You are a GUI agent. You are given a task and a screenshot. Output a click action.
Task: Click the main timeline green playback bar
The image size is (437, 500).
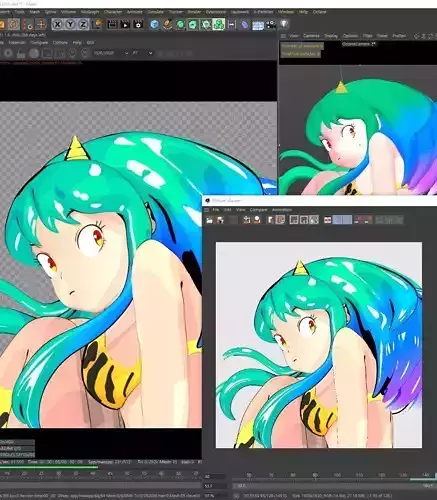(x=49, y=468)
